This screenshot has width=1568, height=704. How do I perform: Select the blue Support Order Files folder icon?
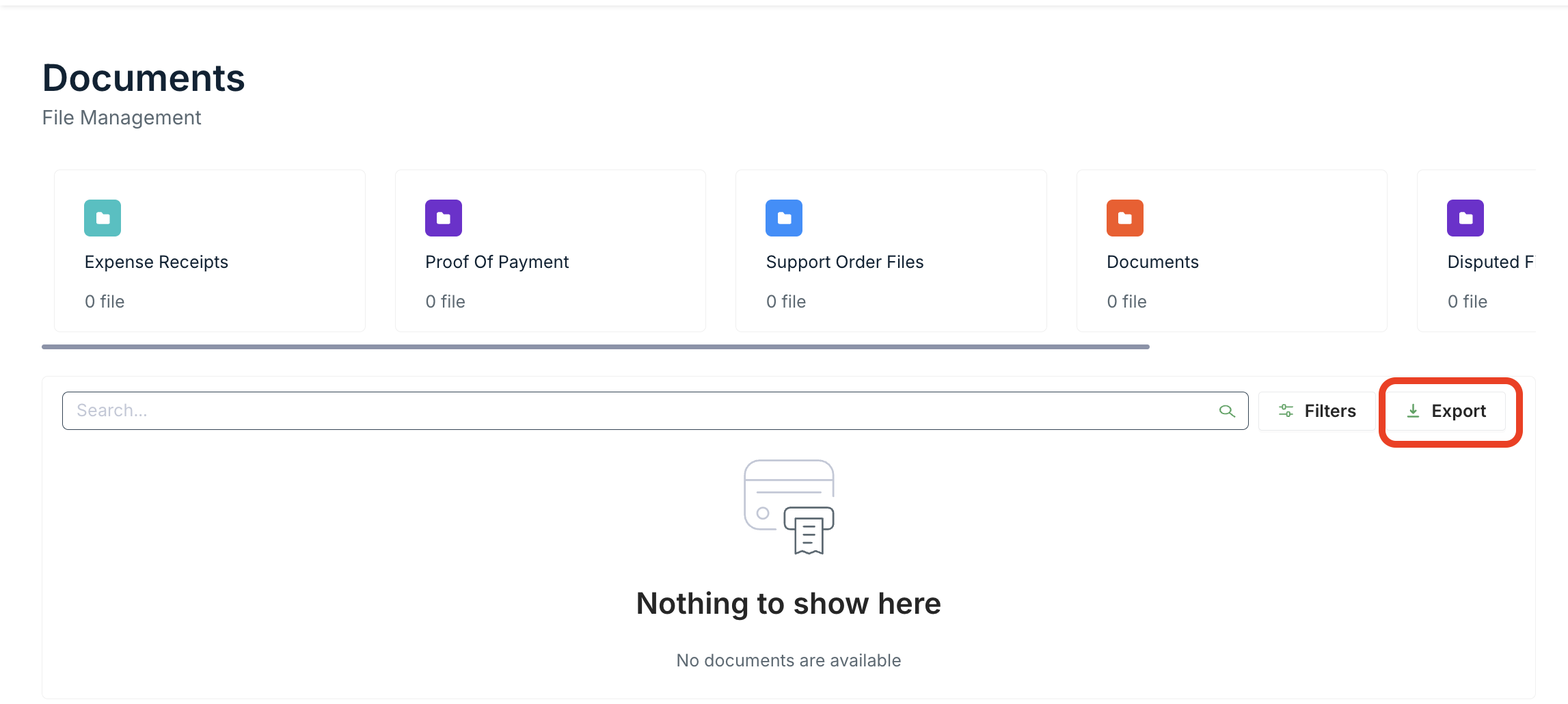point(783,218)
